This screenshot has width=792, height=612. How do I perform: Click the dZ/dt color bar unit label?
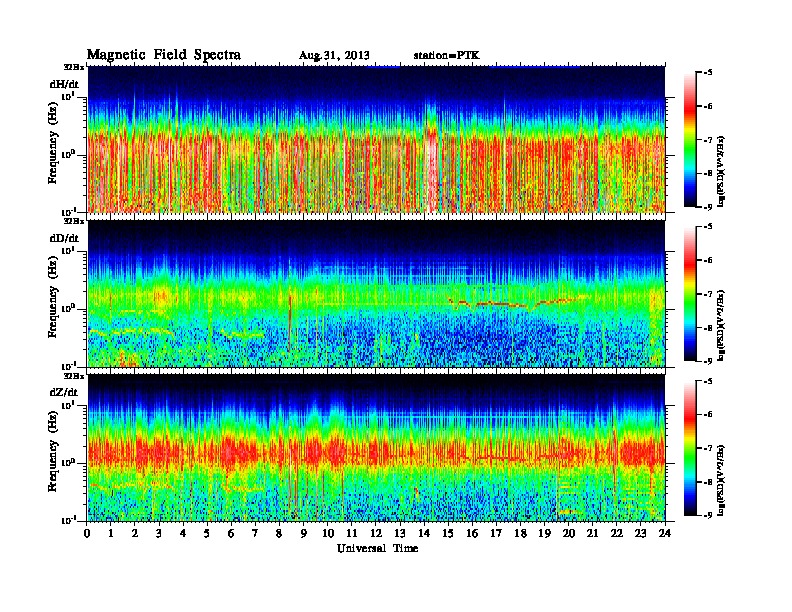click(x=721, y=479)
